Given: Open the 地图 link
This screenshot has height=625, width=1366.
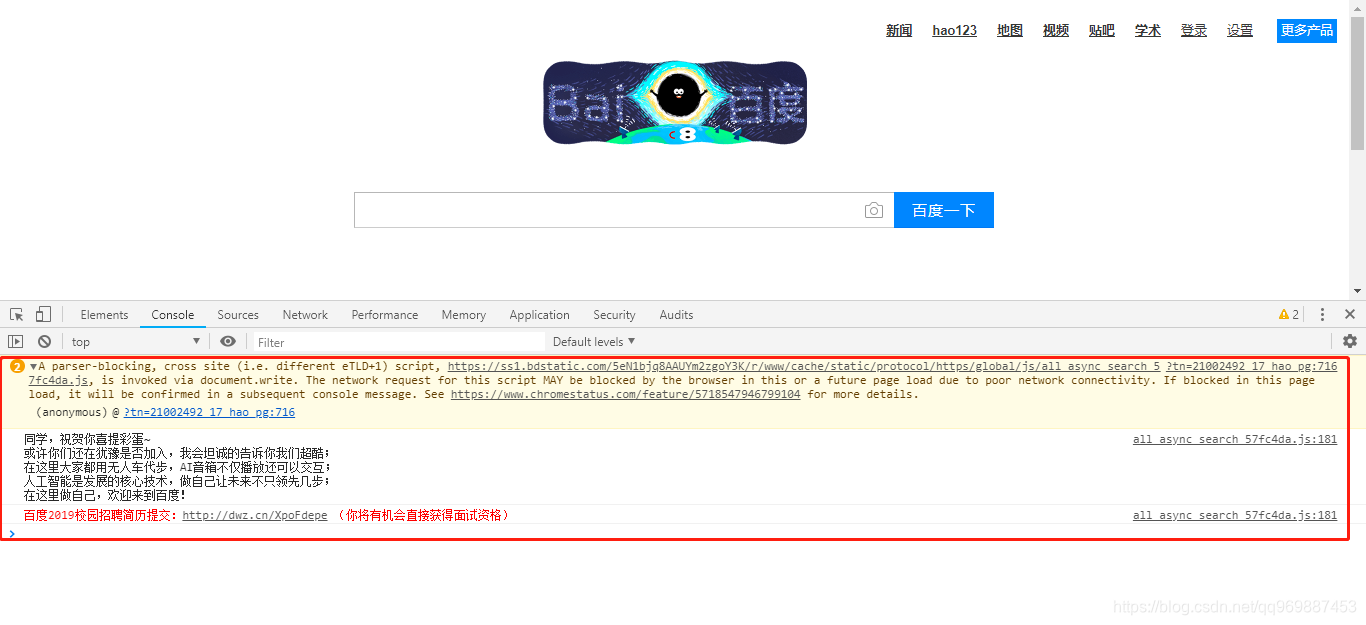Looking at the screenshot, I should (1010, 31).
